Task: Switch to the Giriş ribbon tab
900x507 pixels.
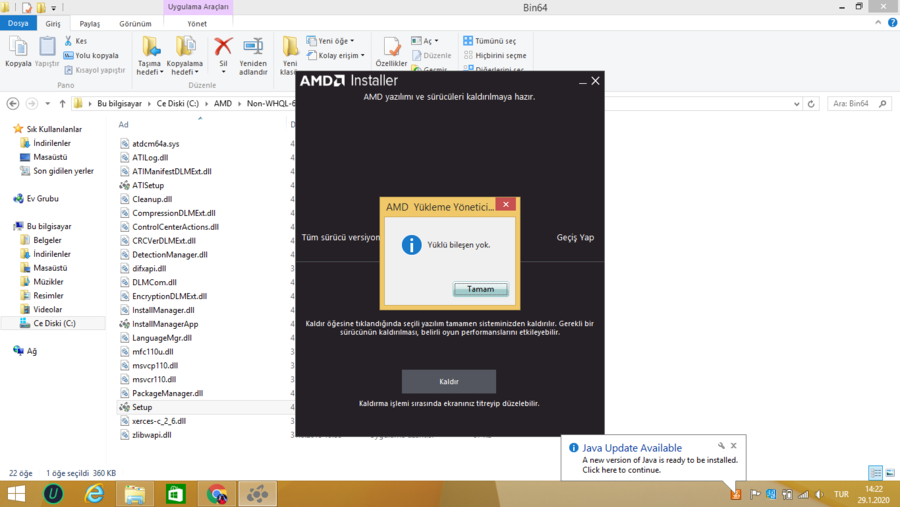Action: [53, 24]
